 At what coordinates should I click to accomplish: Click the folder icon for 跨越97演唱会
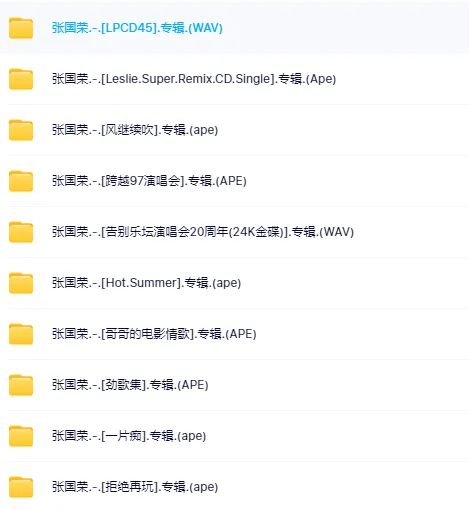[x=21, y=181]
